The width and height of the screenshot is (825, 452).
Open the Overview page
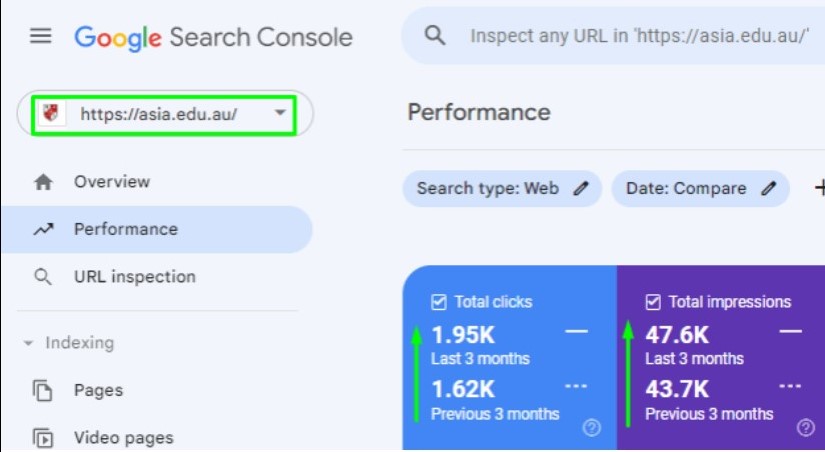111,182
